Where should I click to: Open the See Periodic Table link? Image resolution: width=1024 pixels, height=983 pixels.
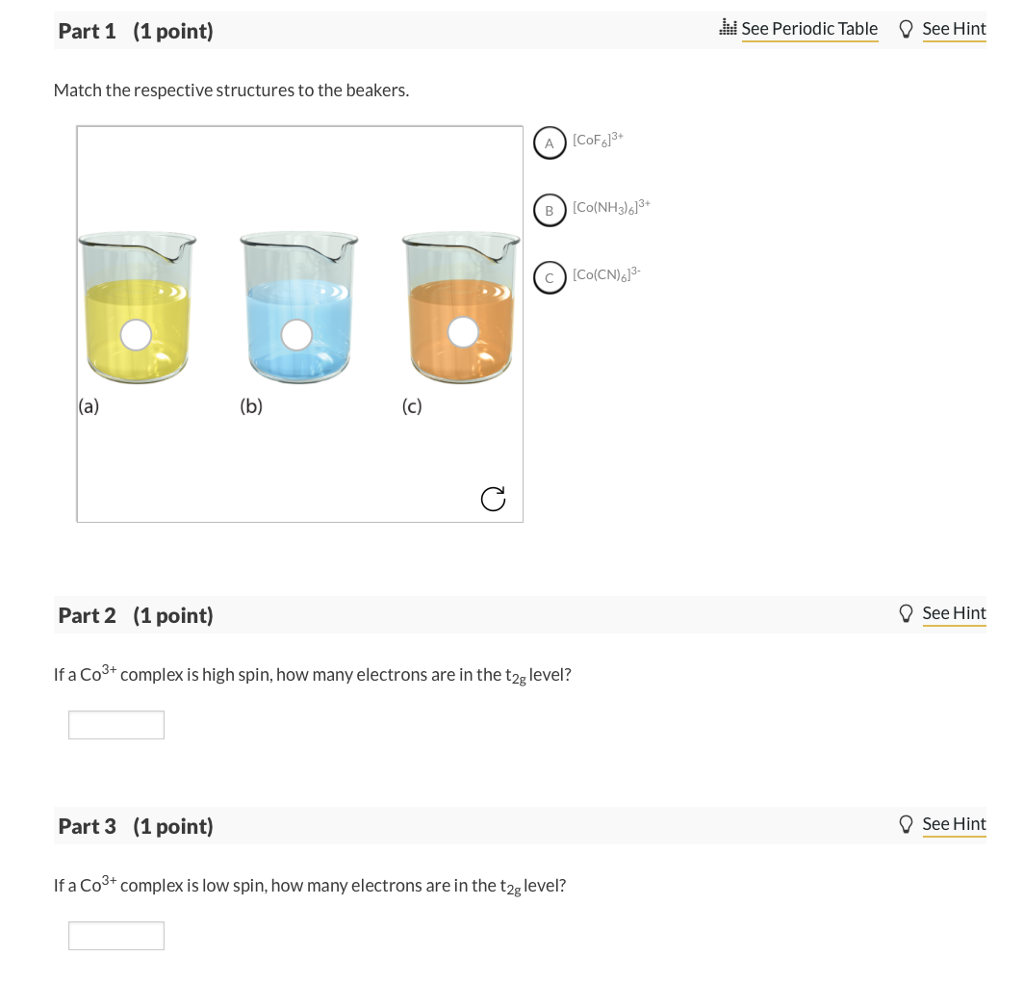[x=810, y=28]
